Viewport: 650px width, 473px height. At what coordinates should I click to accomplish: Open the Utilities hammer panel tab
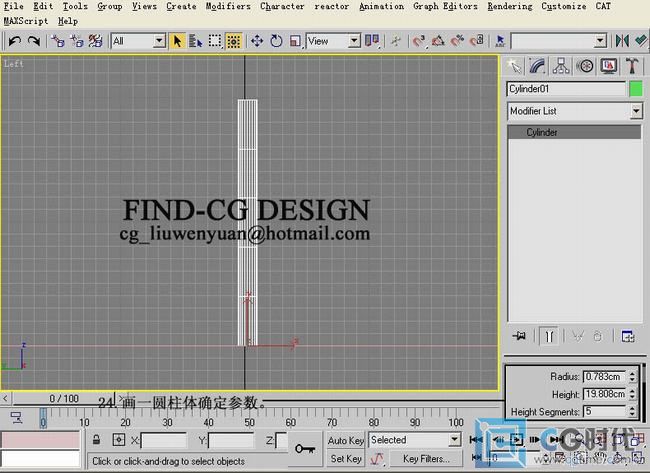632,66
